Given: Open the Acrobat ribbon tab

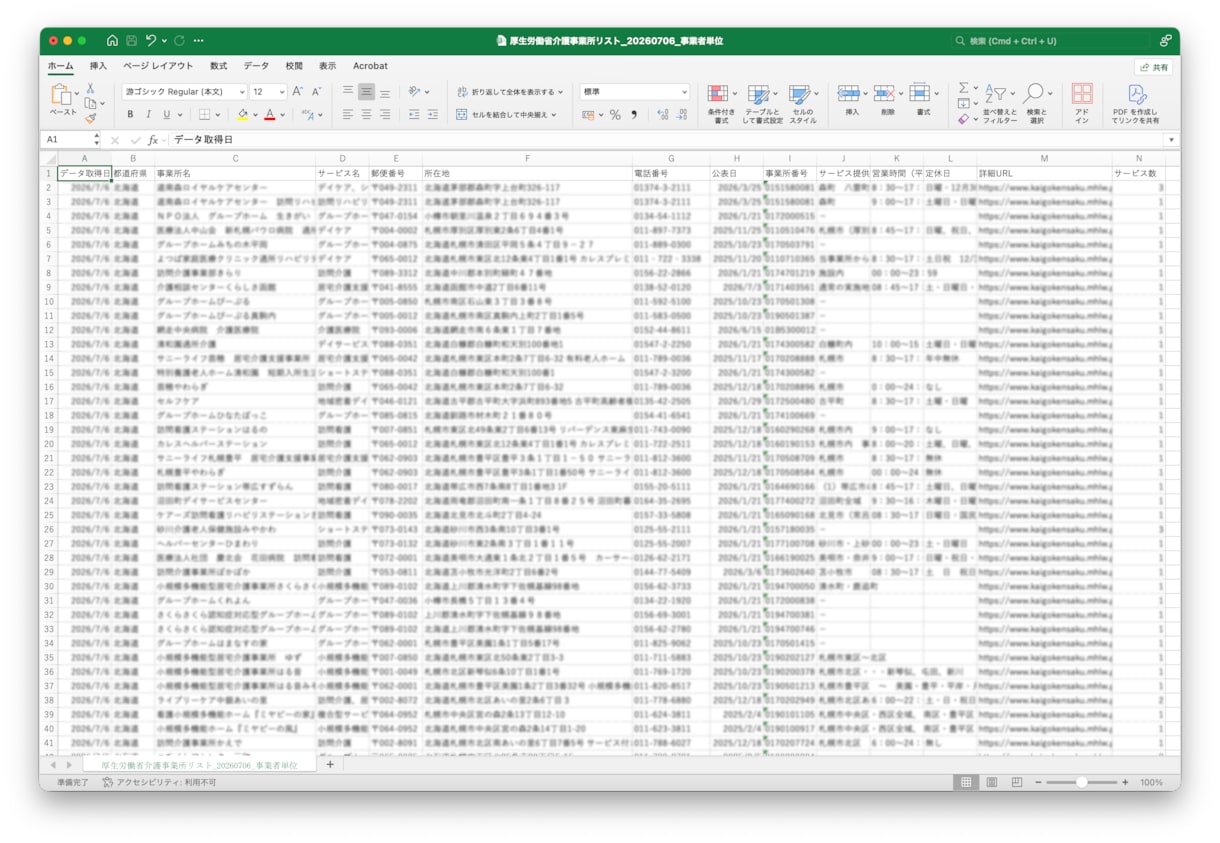Looking at the screenshot, I should 370,66.
